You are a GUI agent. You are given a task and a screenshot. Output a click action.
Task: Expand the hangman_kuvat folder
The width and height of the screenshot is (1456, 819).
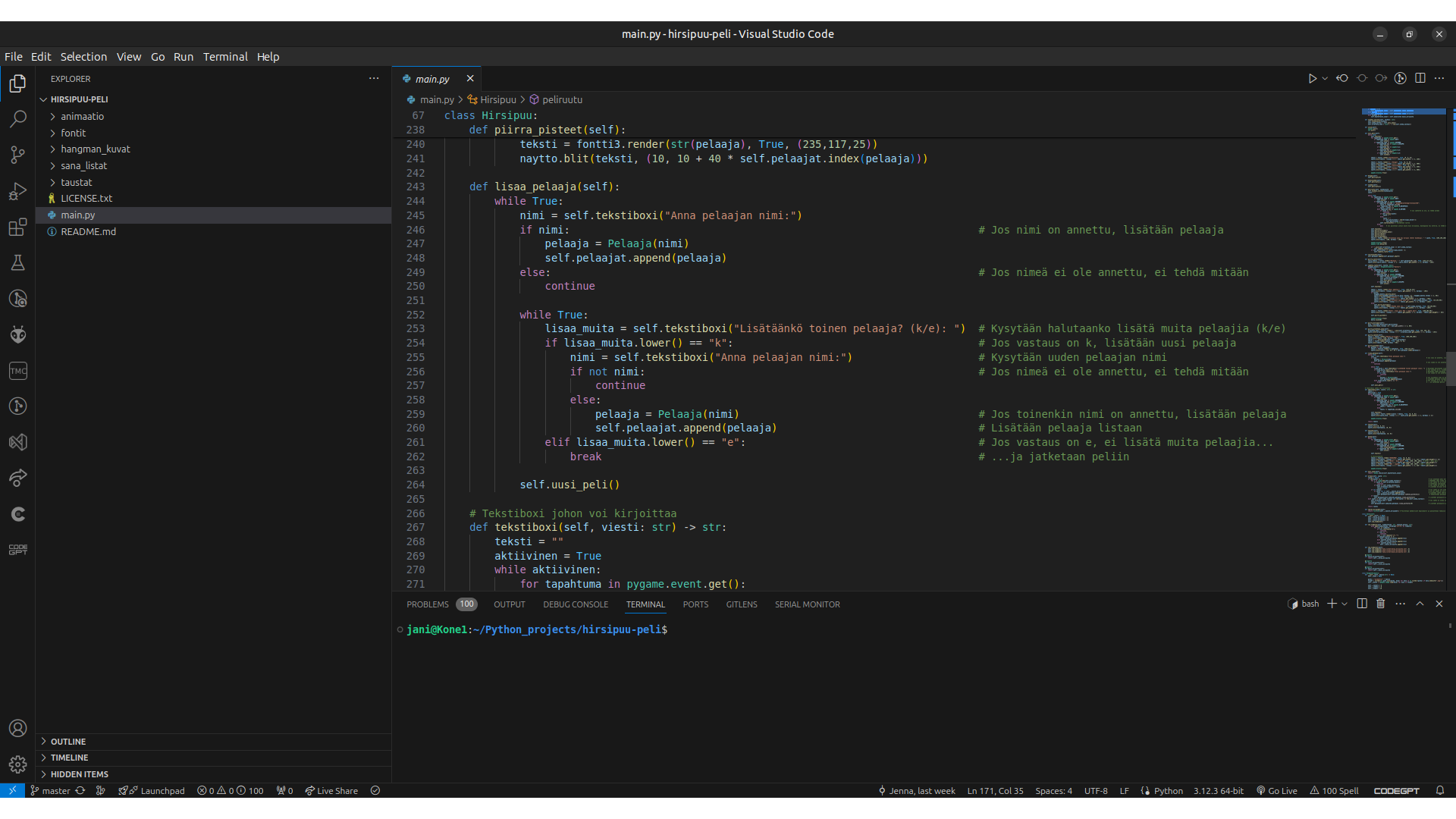point(95,149)
